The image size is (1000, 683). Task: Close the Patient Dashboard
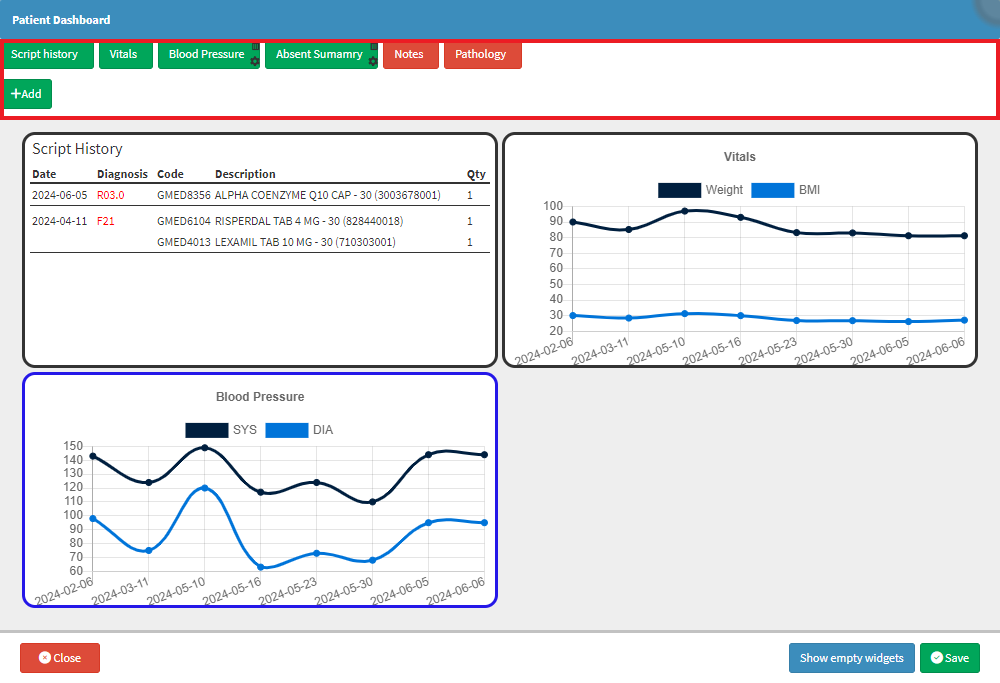[60, 658]
